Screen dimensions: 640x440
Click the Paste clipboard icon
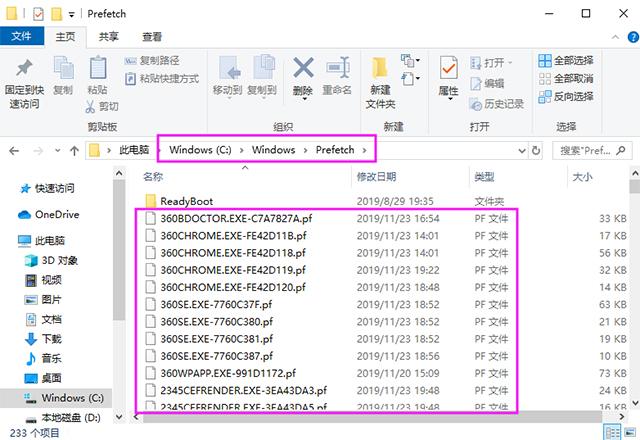98,68
